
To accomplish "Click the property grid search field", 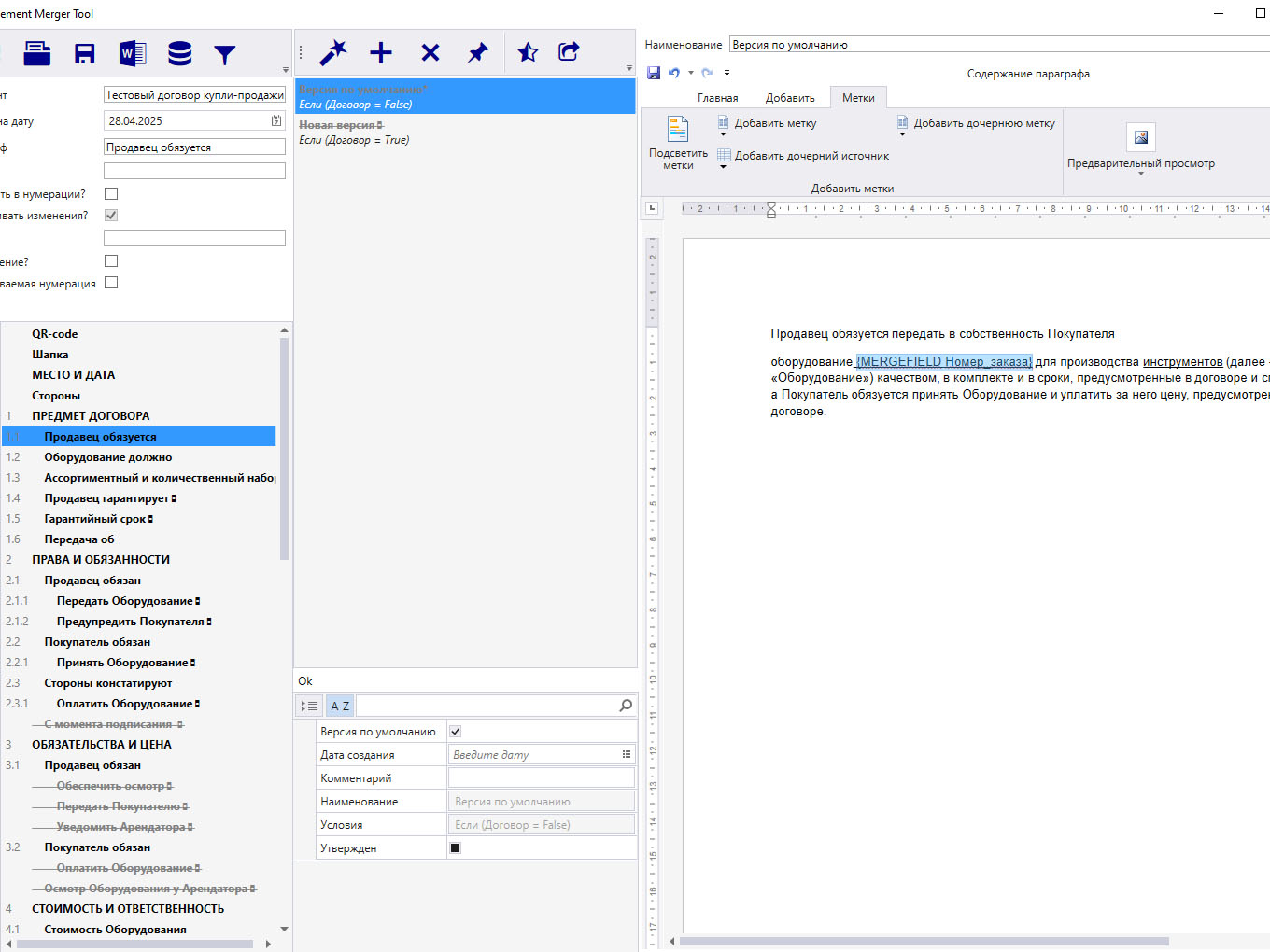I will (486, 707).
